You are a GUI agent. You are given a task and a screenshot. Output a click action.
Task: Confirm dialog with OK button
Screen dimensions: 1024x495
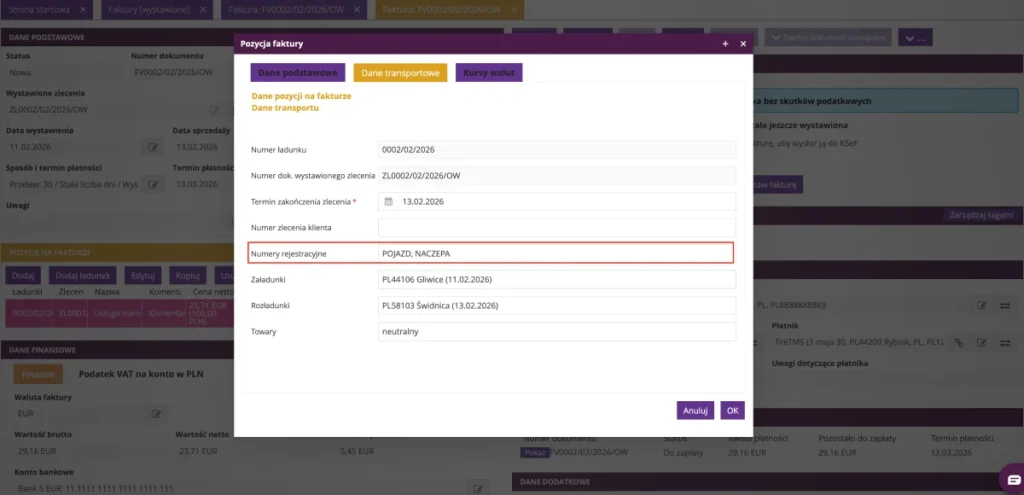(x=733, y=410)
